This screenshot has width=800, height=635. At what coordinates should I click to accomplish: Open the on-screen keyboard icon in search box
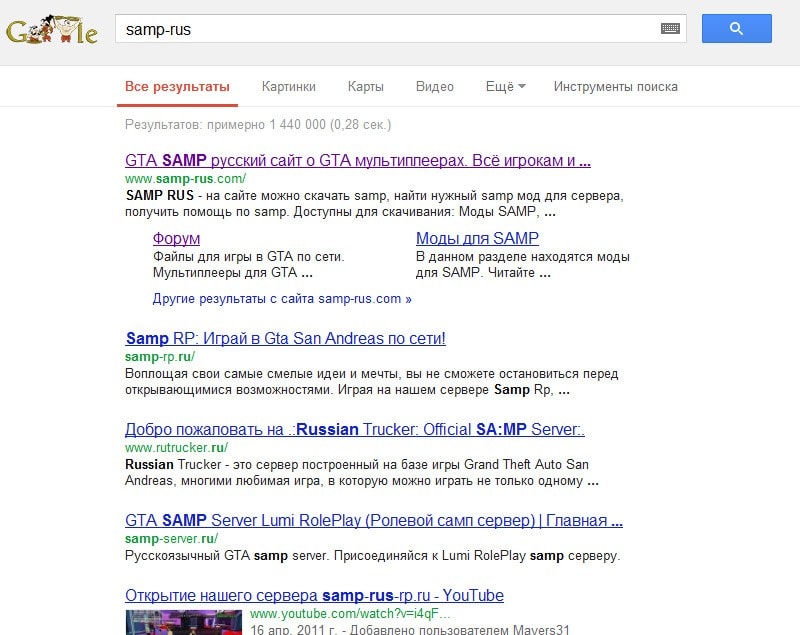[x=670, y=29]
